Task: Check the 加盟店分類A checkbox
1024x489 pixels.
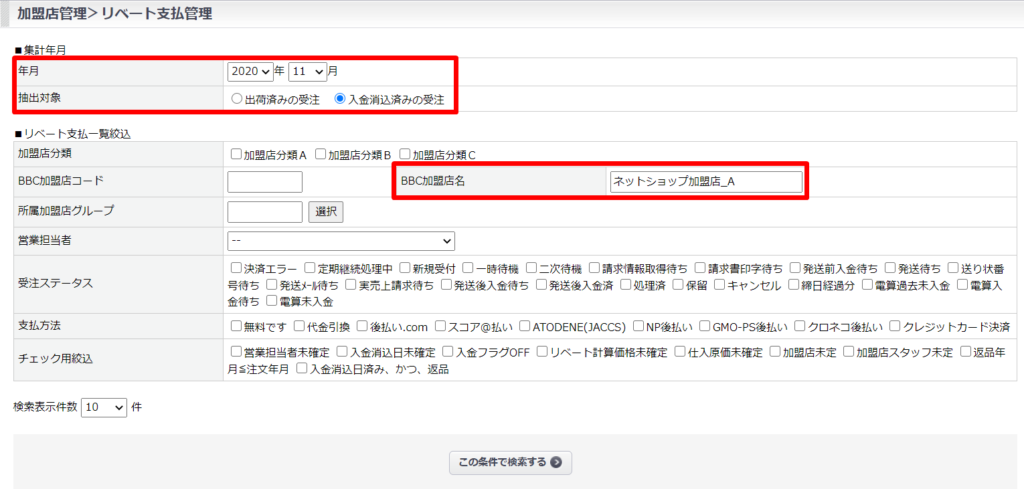Action: coord(236,155)
